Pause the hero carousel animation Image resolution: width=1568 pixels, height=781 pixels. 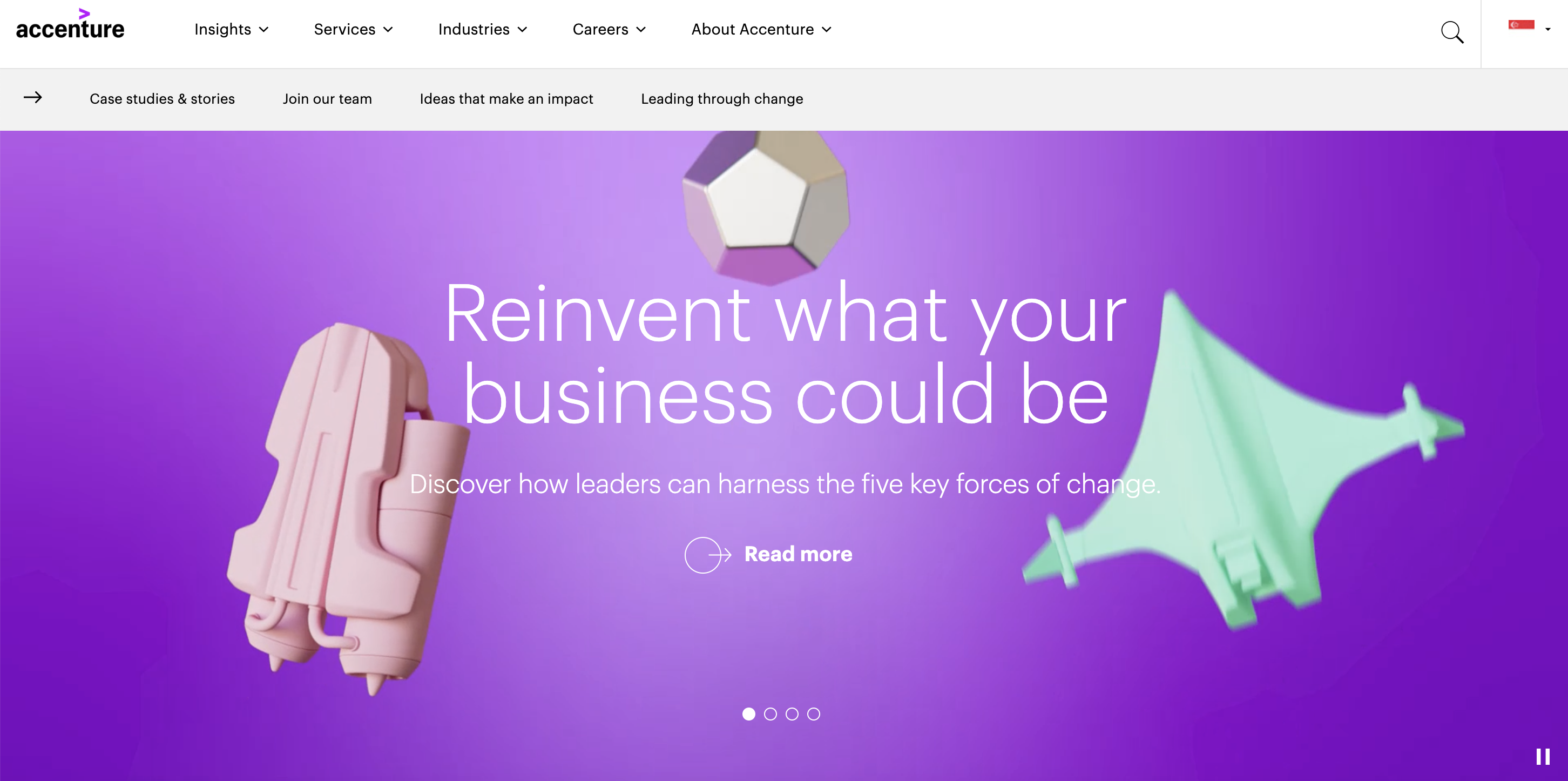(x=1543, y=757)
